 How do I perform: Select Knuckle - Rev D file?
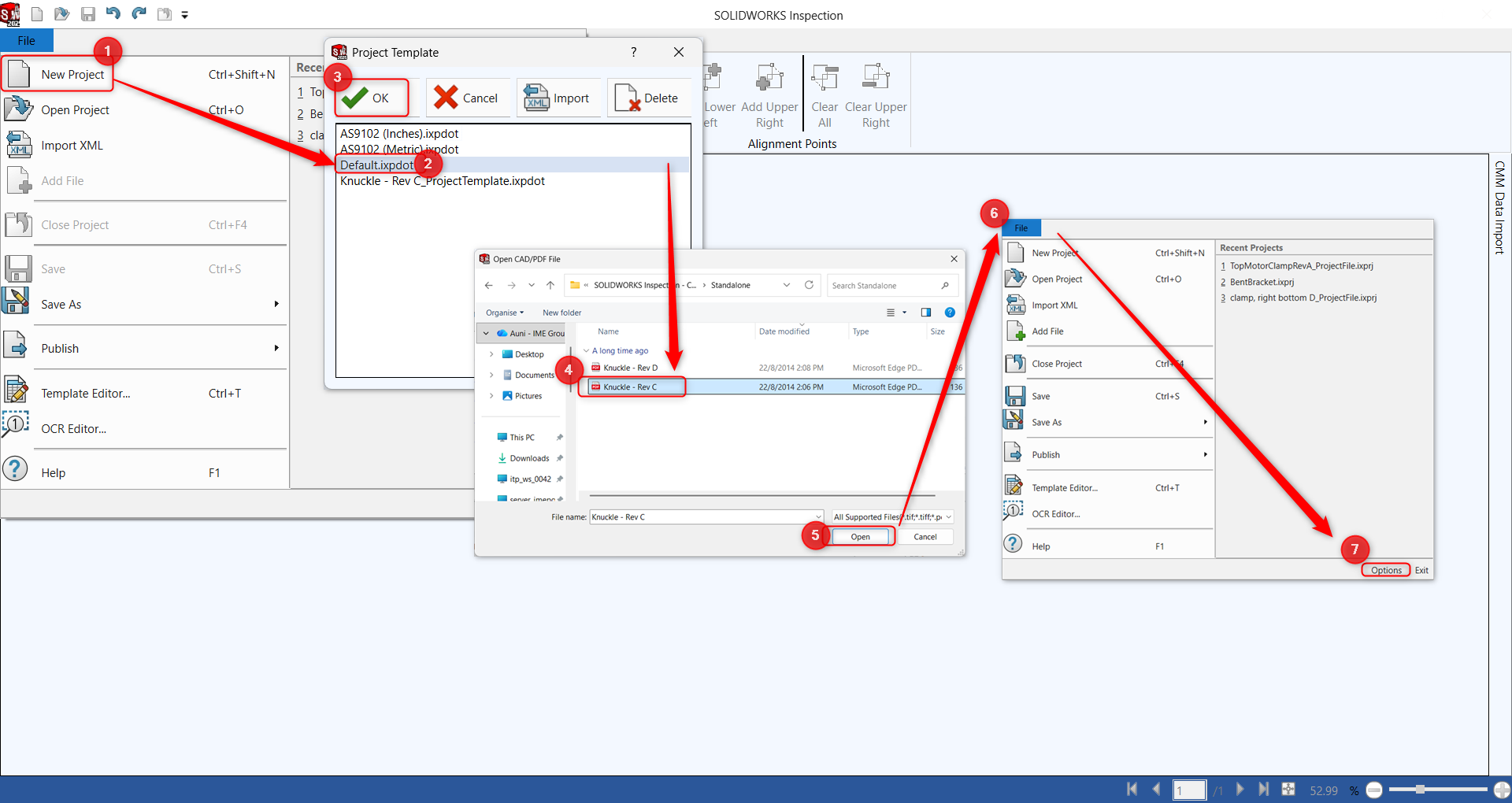click(x=630, y=368)
